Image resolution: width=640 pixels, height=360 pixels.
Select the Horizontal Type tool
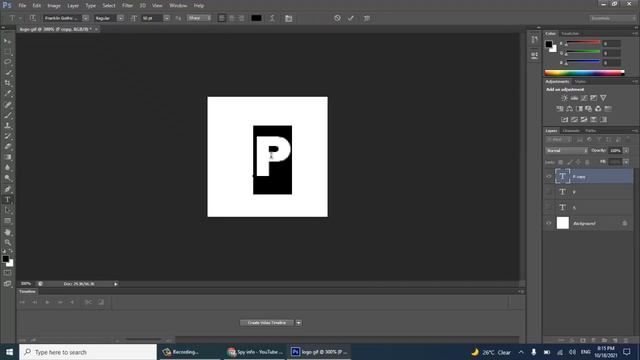7,200
